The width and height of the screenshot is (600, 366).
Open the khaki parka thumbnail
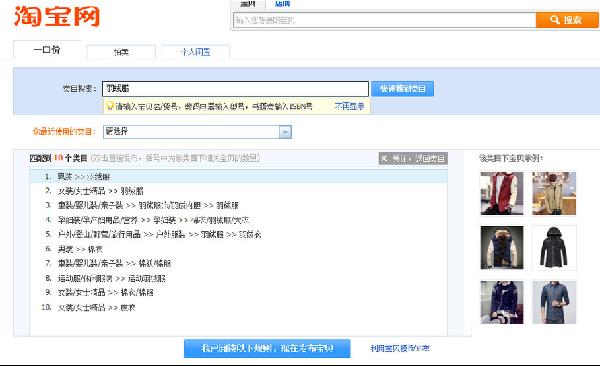(554, 193)
